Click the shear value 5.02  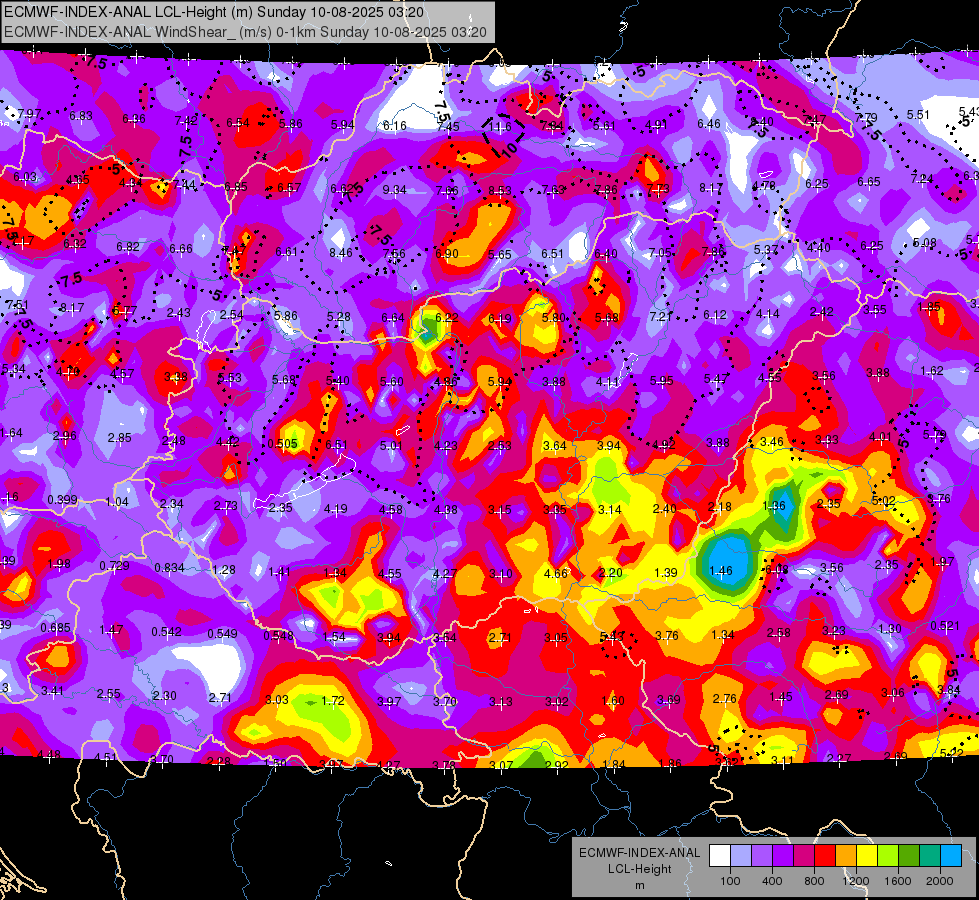pyautogui.click(x=883, y=501)
